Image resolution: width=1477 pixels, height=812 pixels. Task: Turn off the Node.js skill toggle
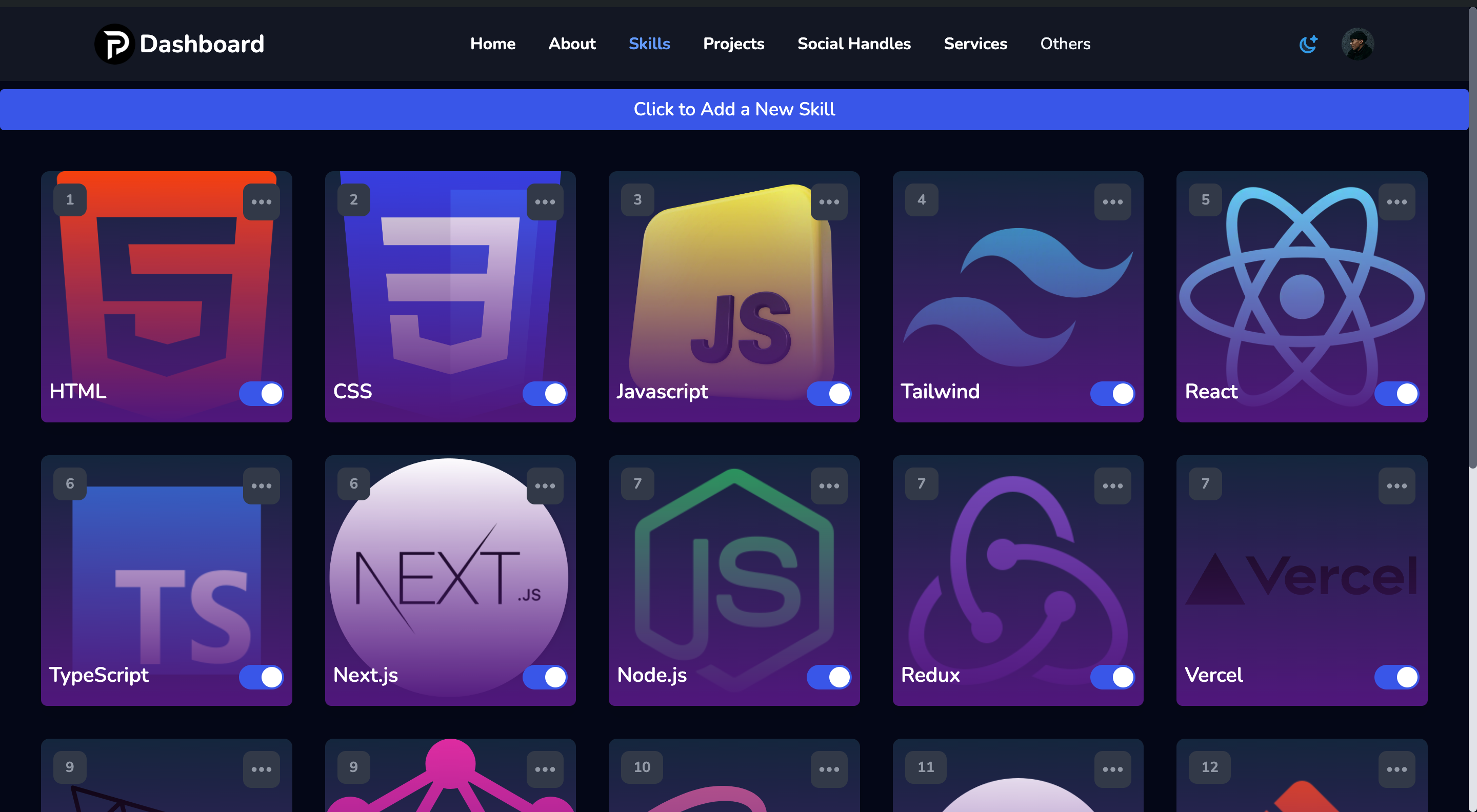click(x=829, y=677)
